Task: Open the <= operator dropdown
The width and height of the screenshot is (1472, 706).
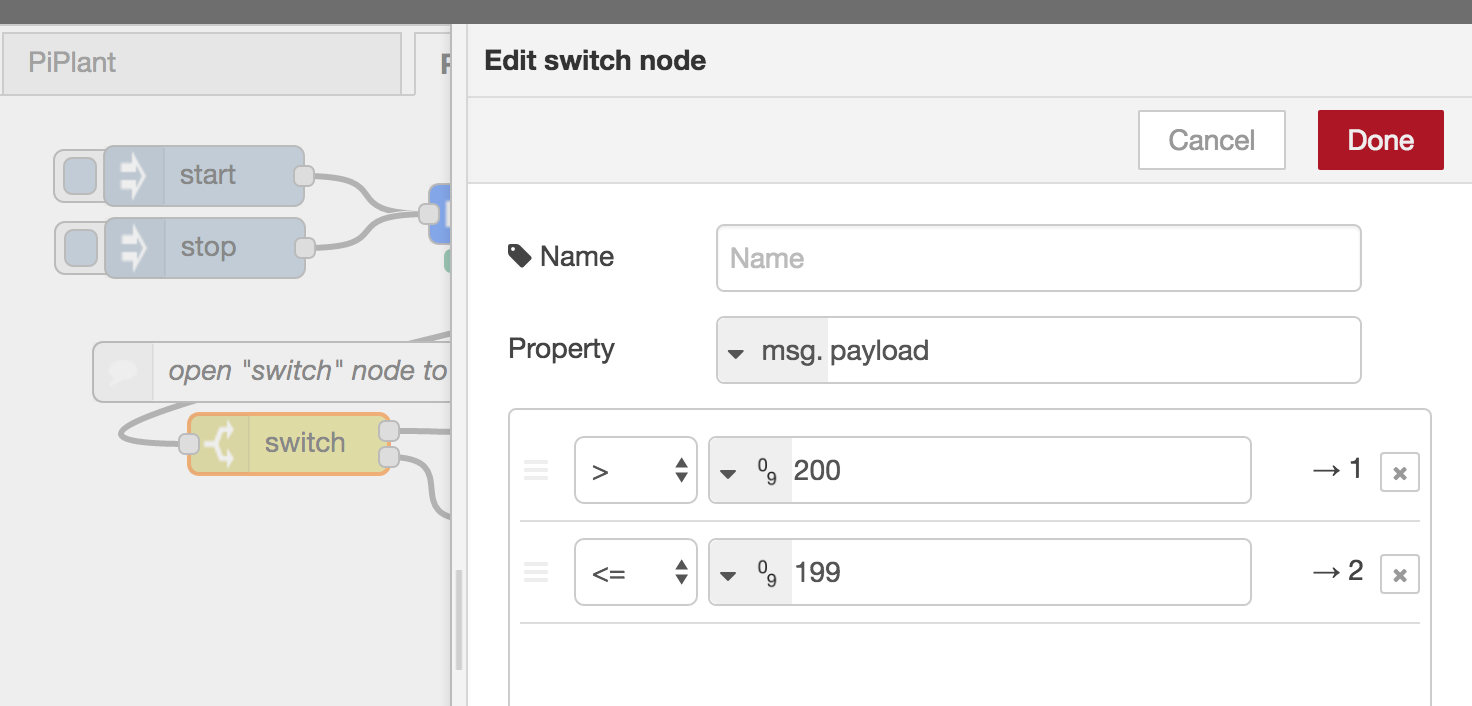Action: pyautogui.click(x=636, y=572)
